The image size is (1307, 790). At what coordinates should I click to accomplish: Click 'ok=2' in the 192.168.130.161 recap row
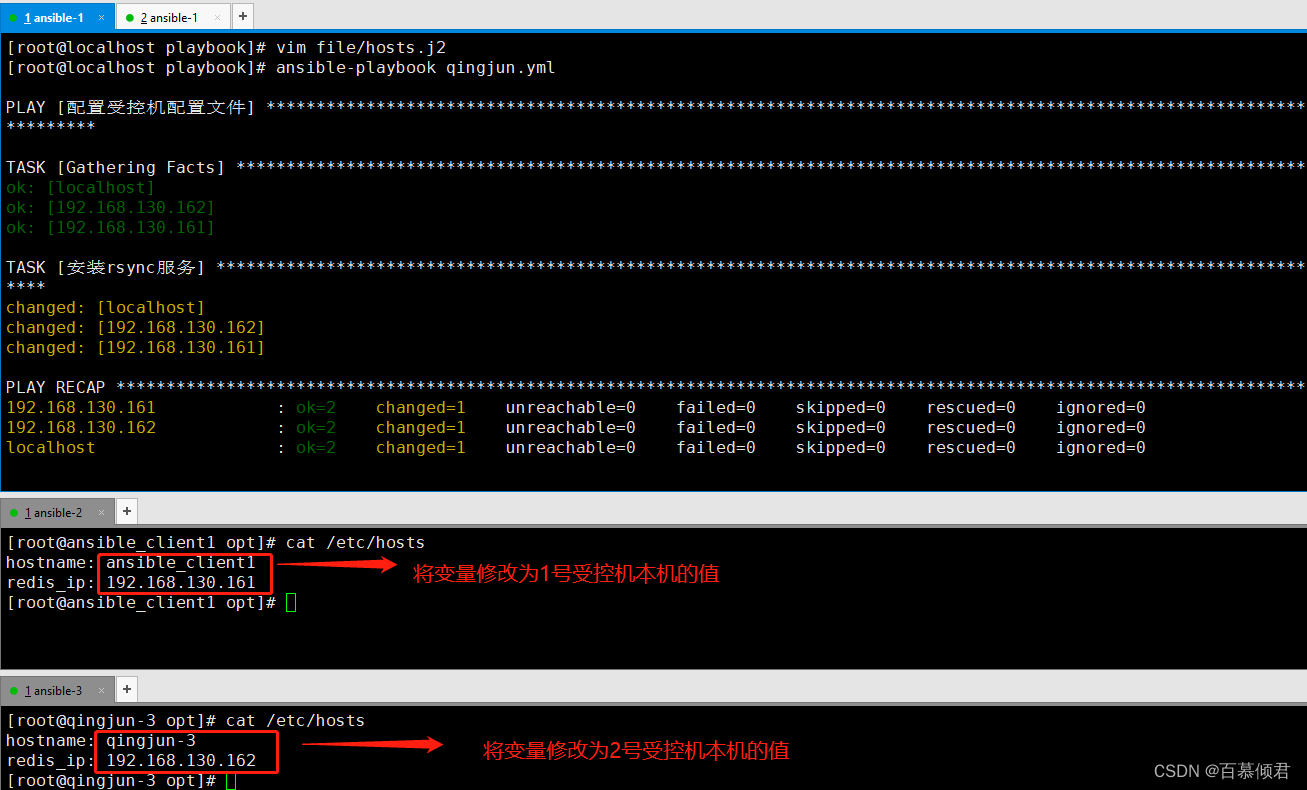tap(316, 408)
